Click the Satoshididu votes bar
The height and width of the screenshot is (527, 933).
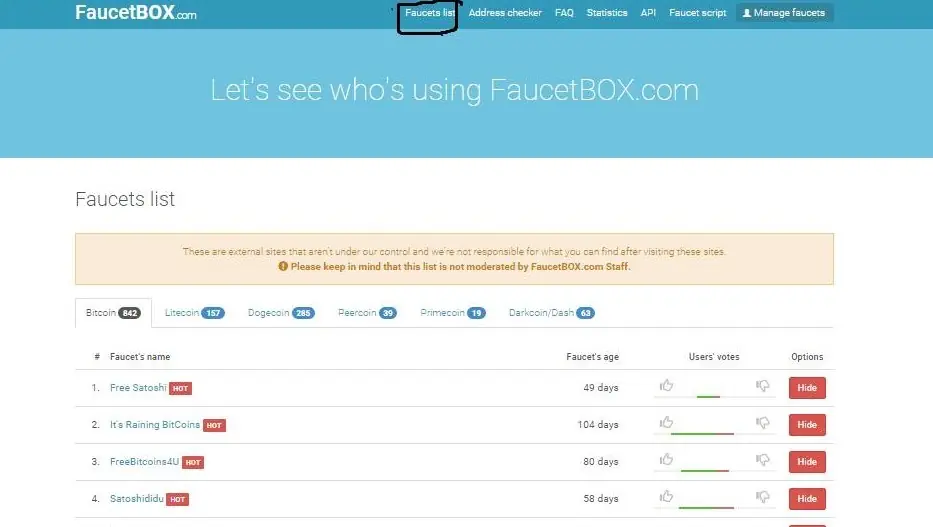tap(714, 507)
